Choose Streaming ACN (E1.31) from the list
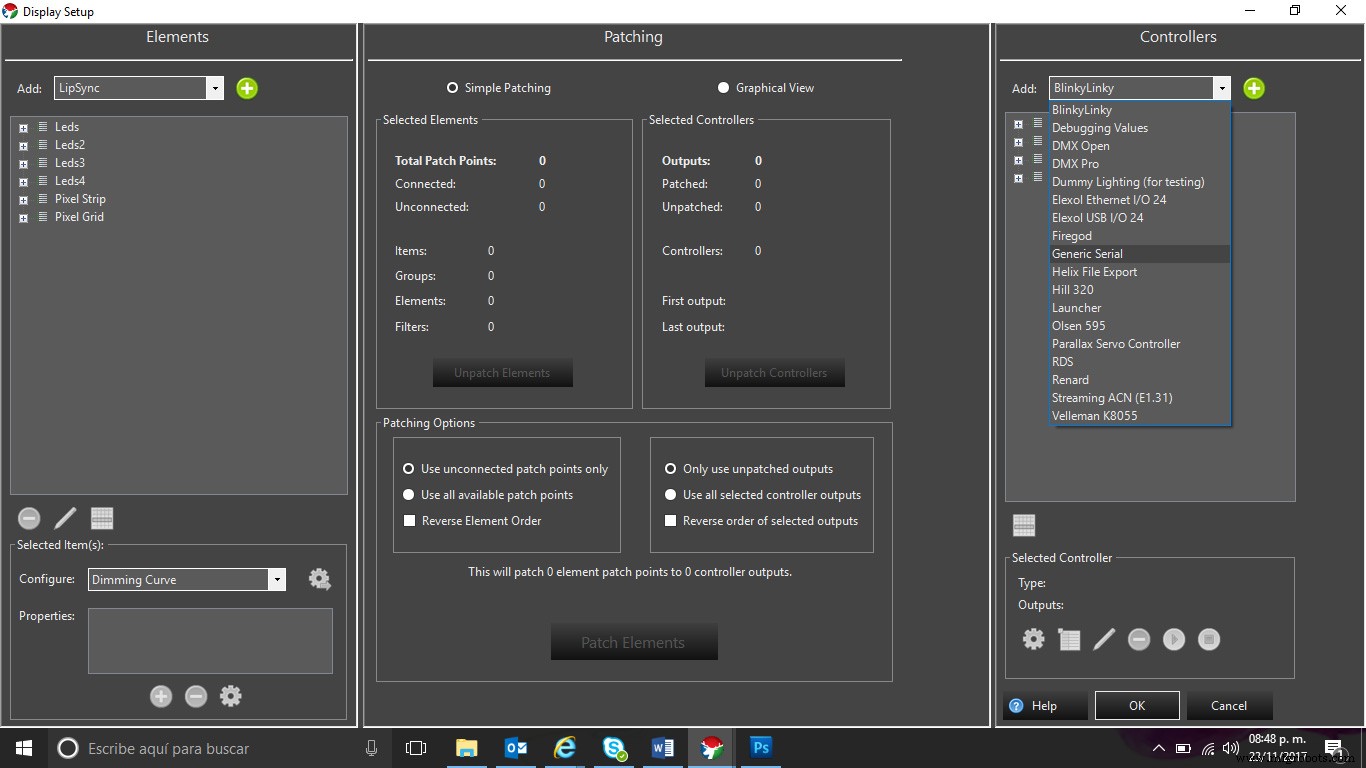 tap(1112, 397)
